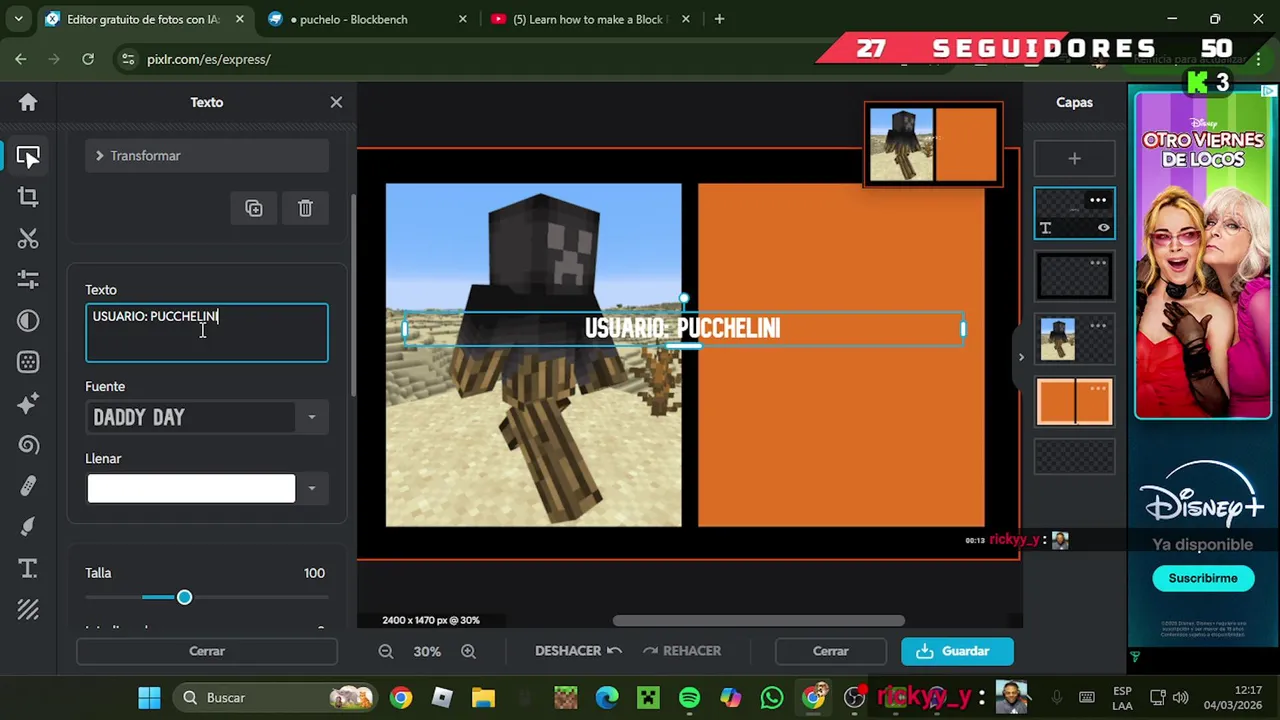Screen dimensions: 1280x720
Task: Reload the page in Chrome
Action: [x=88, y=59]
